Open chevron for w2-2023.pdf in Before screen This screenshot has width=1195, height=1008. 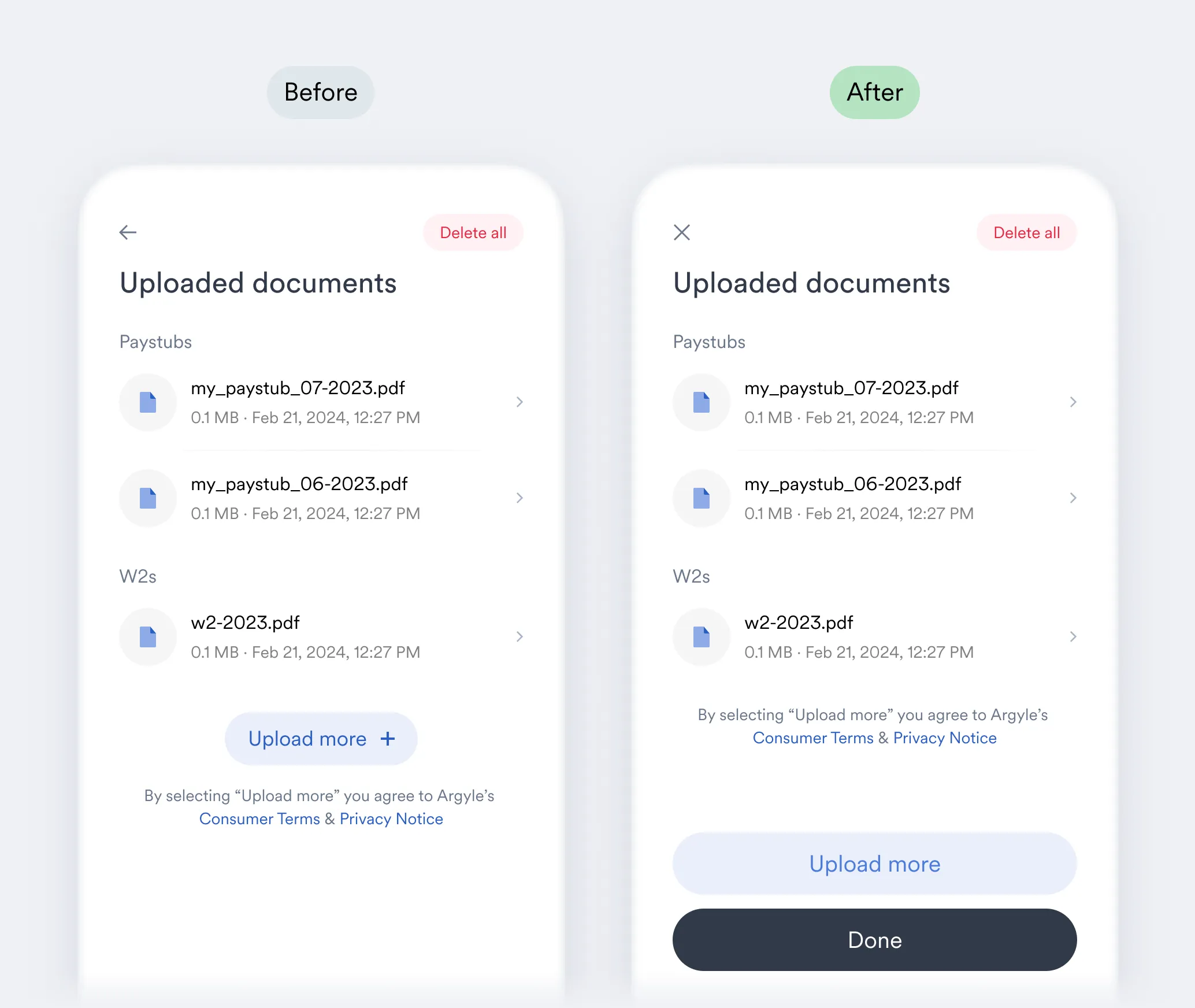point(519,637)
